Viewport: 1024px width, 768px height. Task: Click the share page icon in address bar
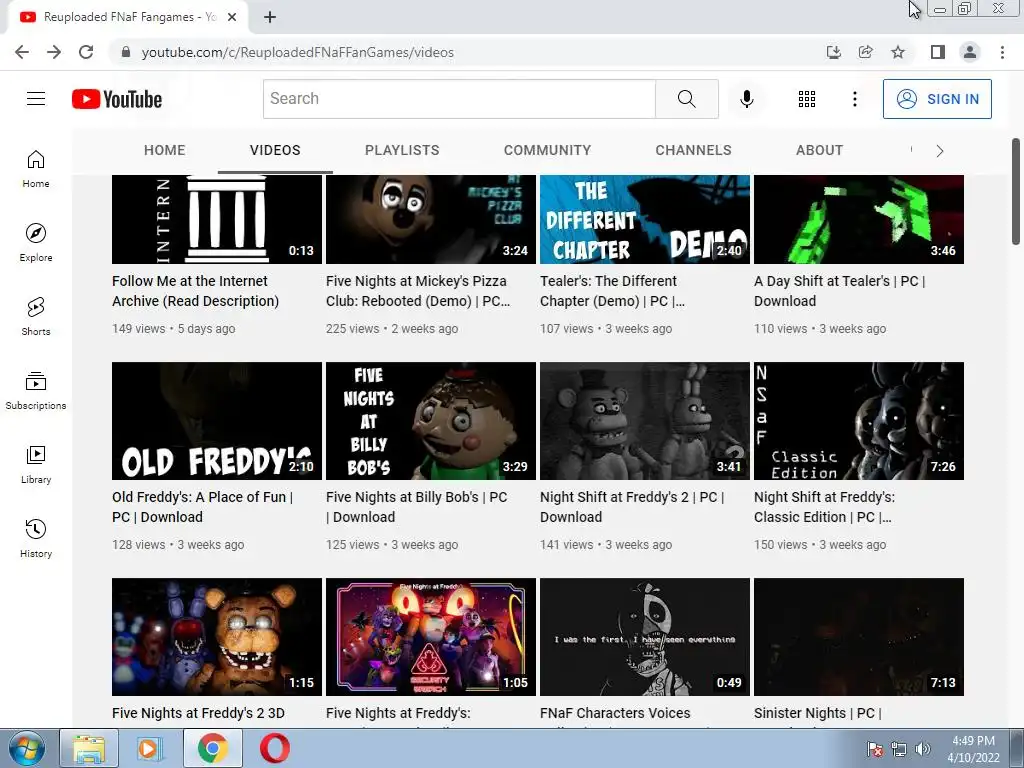[x=865, y=52]
